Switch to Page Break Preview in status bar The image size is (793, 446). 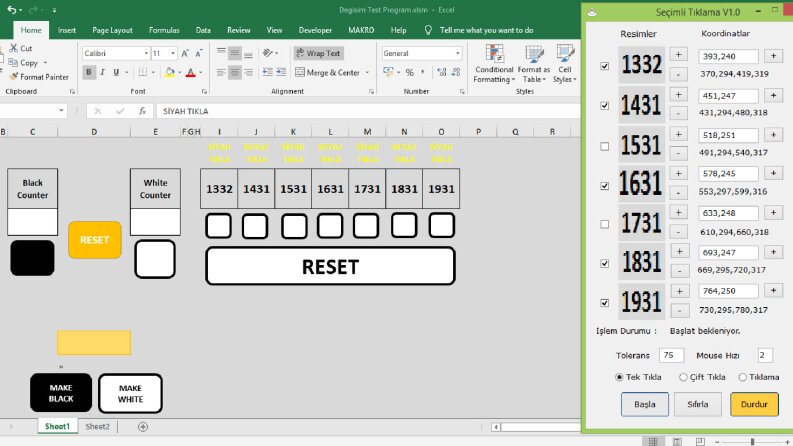[x=700, y=441]
